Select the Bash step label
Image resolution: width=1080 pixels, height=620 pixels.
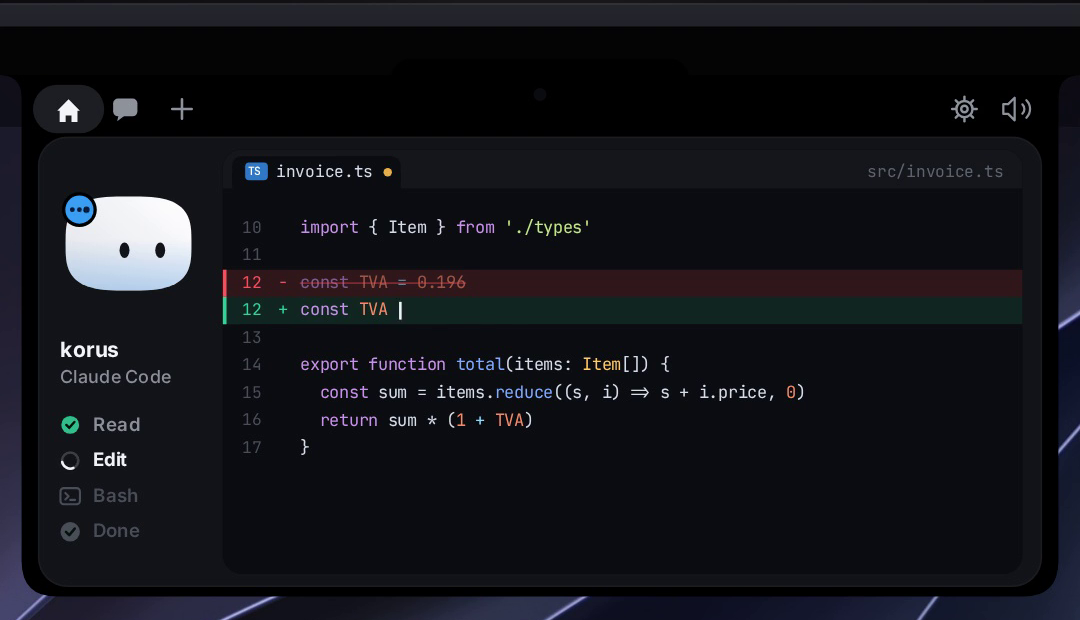pyautogui.click(x=115, y=495)
